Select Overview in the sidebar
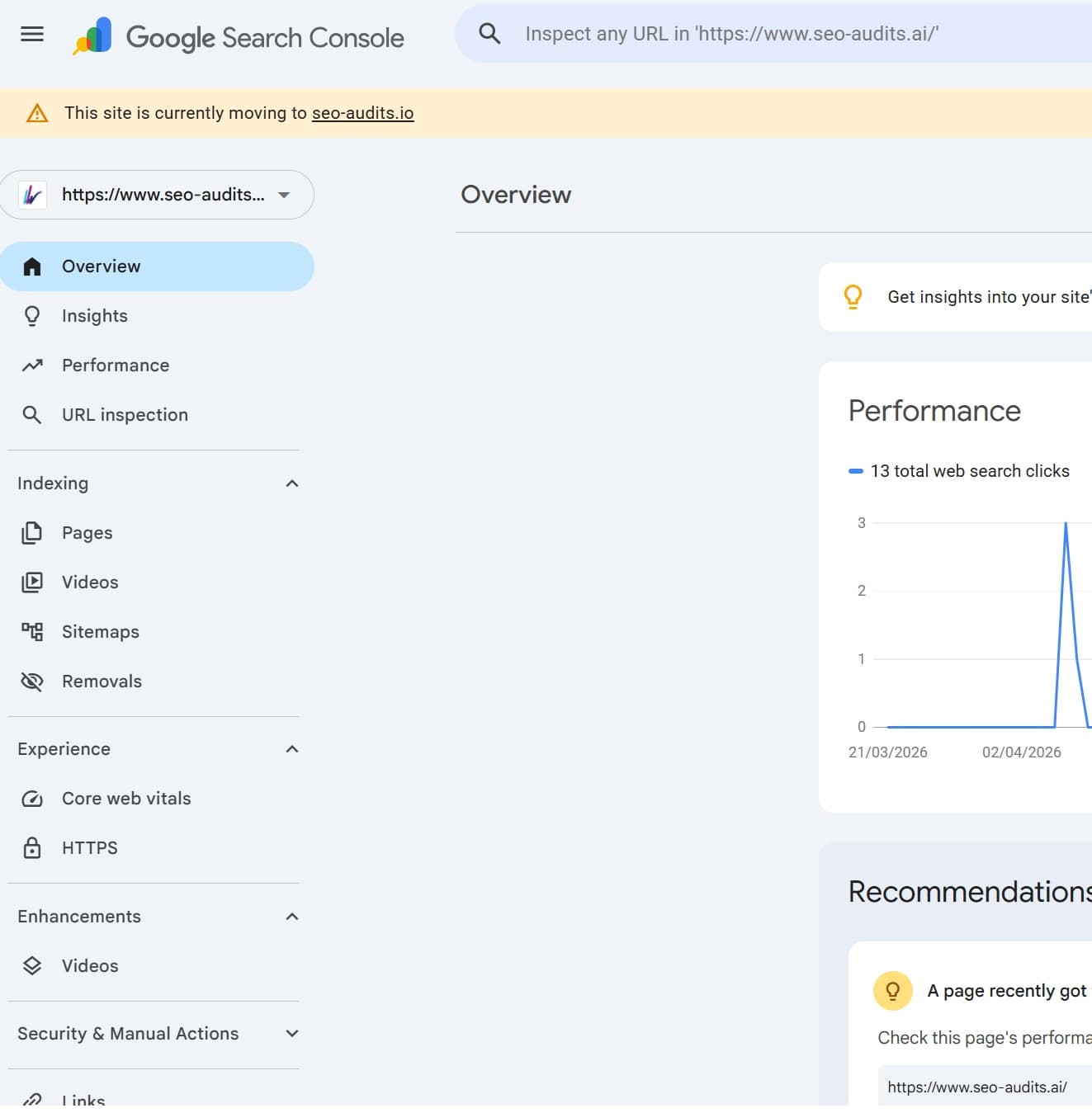This screenshot has height=1113, width=1092. tap(157, 266)
